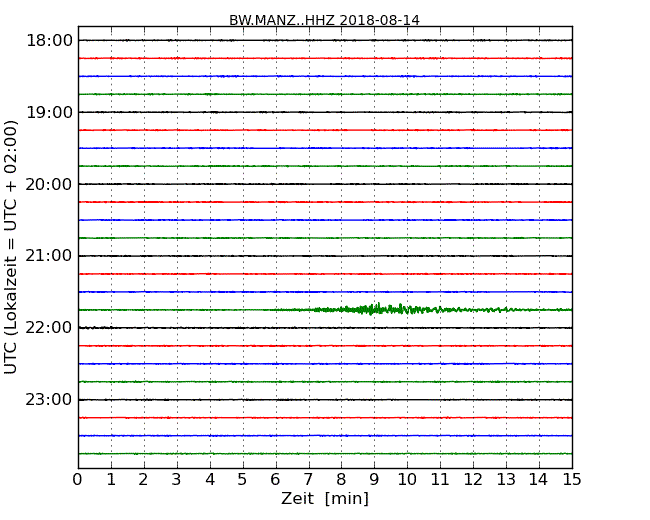Click the 5 minute tick label
This screenshot has width=650, height=520.
click(243, 480)
